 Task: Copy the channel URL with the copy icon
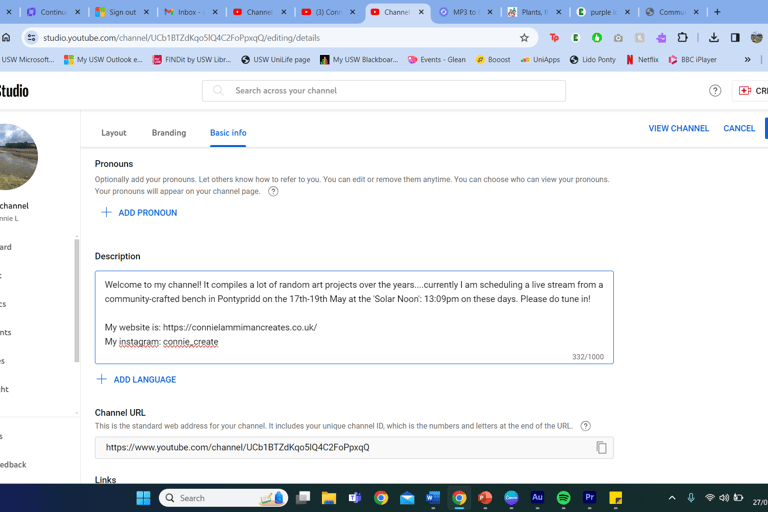point(601,447)
